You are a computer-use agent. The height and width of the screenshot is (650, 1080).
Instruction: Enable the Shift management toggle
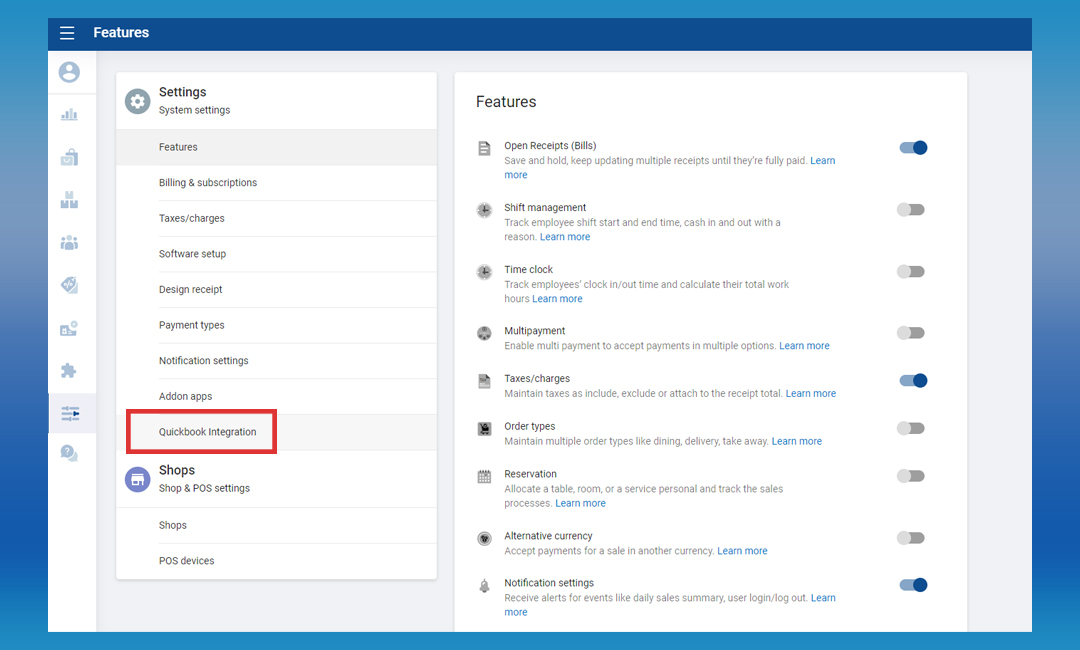click(910, 210)
